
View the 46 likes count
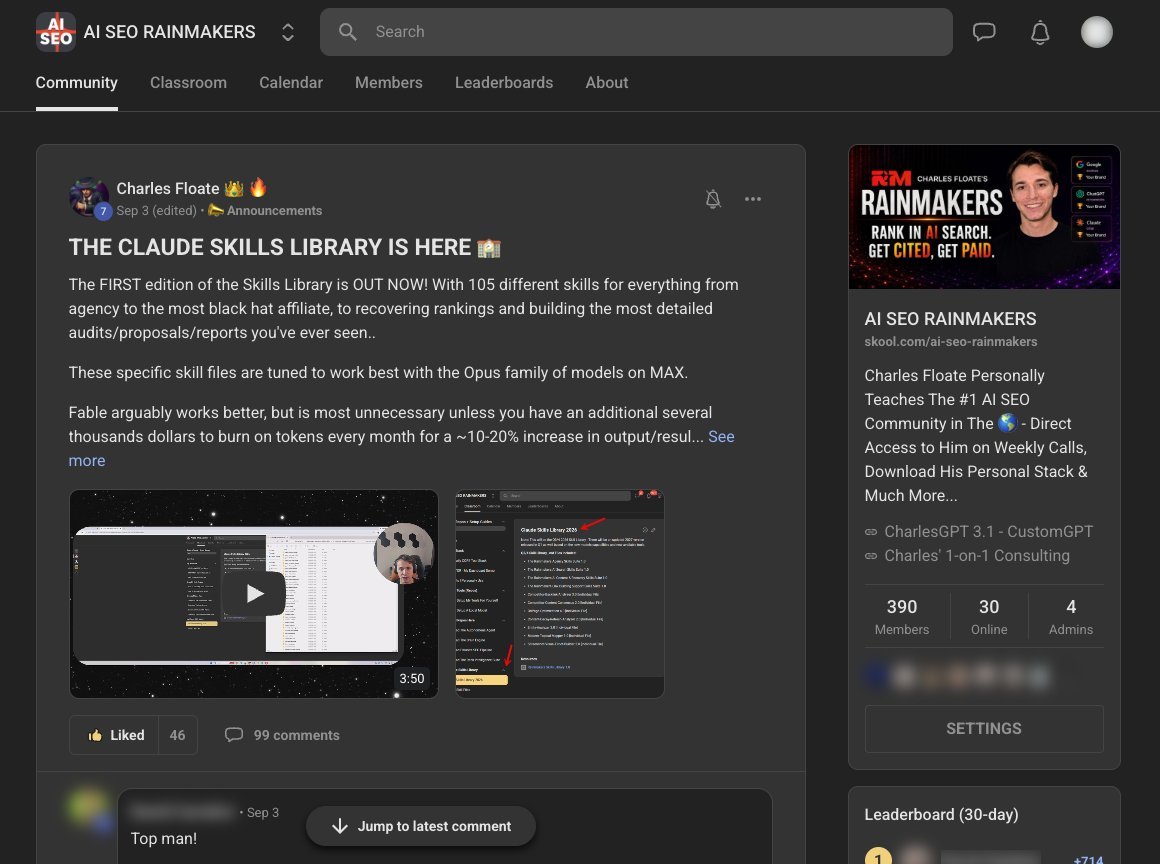tap(178, 735)
